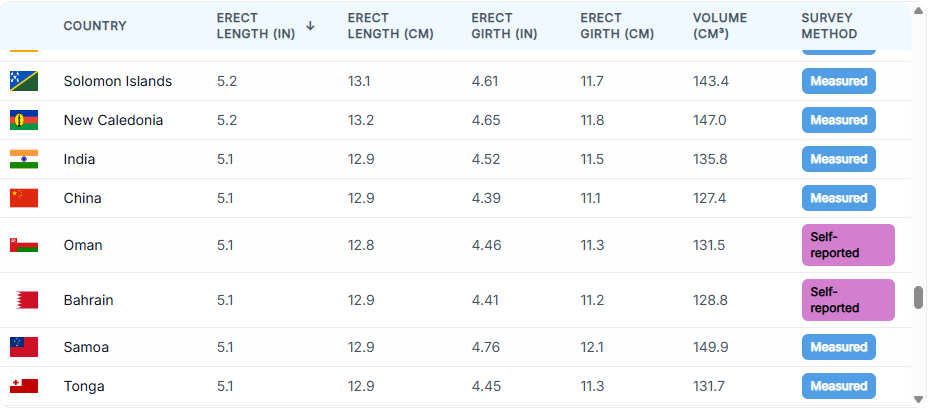Screen dimensions: 930x411
Task: Click the scrollbar down arrow
Action: pos(918,399)
